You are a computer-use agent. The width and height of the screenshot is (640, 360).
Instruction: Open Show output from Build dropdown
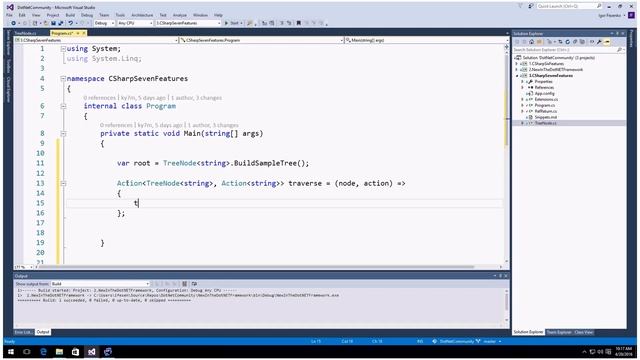click(x=100, y=284)
